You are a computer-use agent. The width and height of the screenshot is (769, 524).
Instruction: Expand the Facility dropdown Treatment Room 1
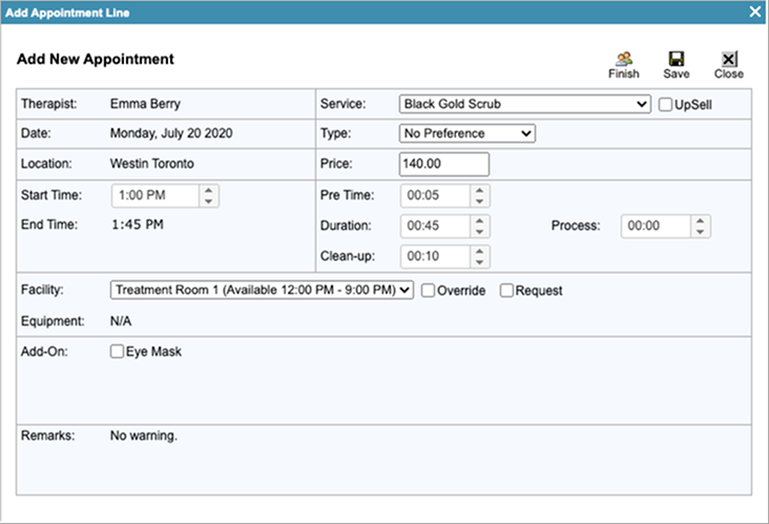pyautogui.click(x=262, y=290)
